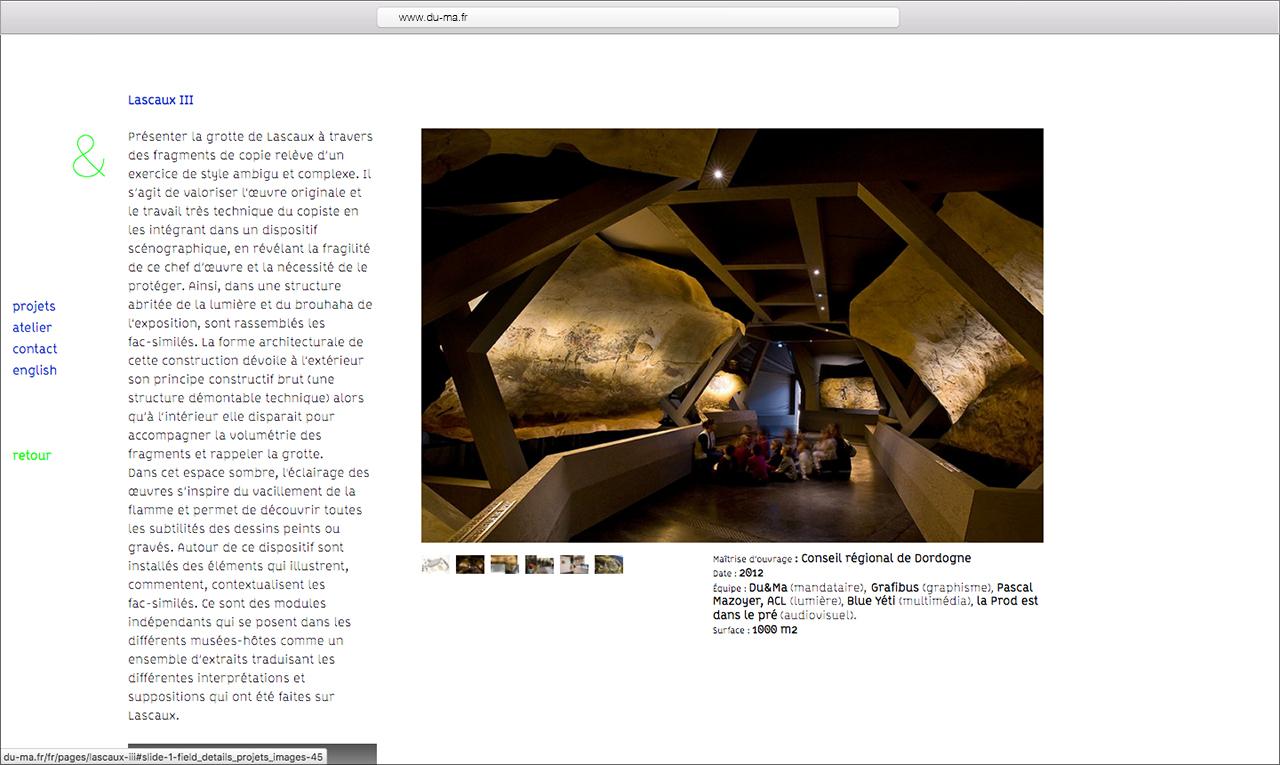Viewport: 1280px width, 765px height.
Task: Go to the atelier page
Action: (32, 328)
